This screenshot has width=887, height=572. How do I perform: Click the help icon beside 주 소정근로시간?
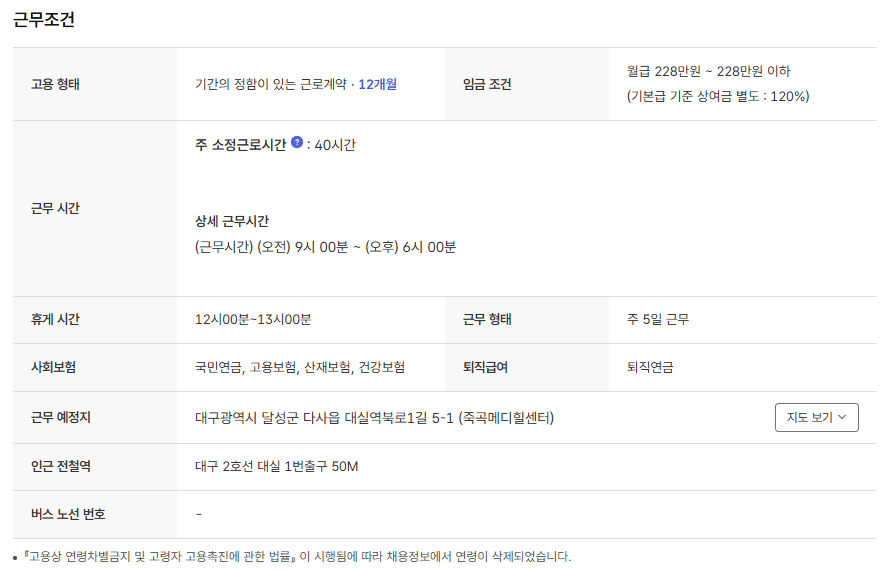tap(297, 143)
